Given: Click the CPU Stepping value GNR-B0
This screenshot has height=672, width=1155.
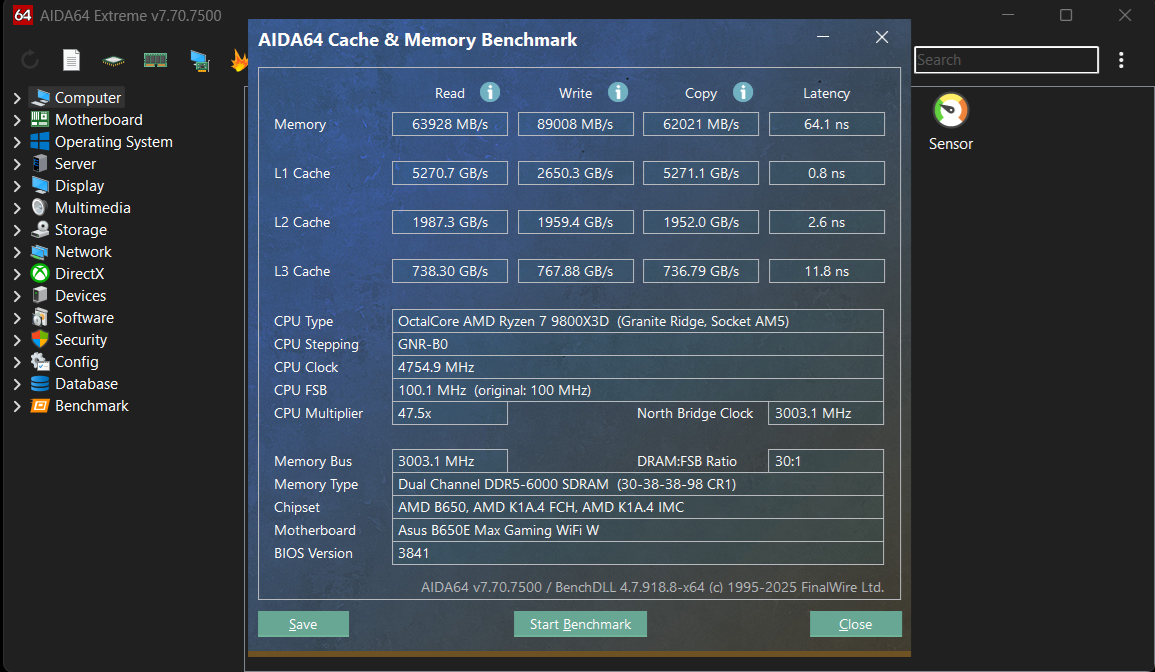Looking at the screenshot, I should [x=638, y=344].
